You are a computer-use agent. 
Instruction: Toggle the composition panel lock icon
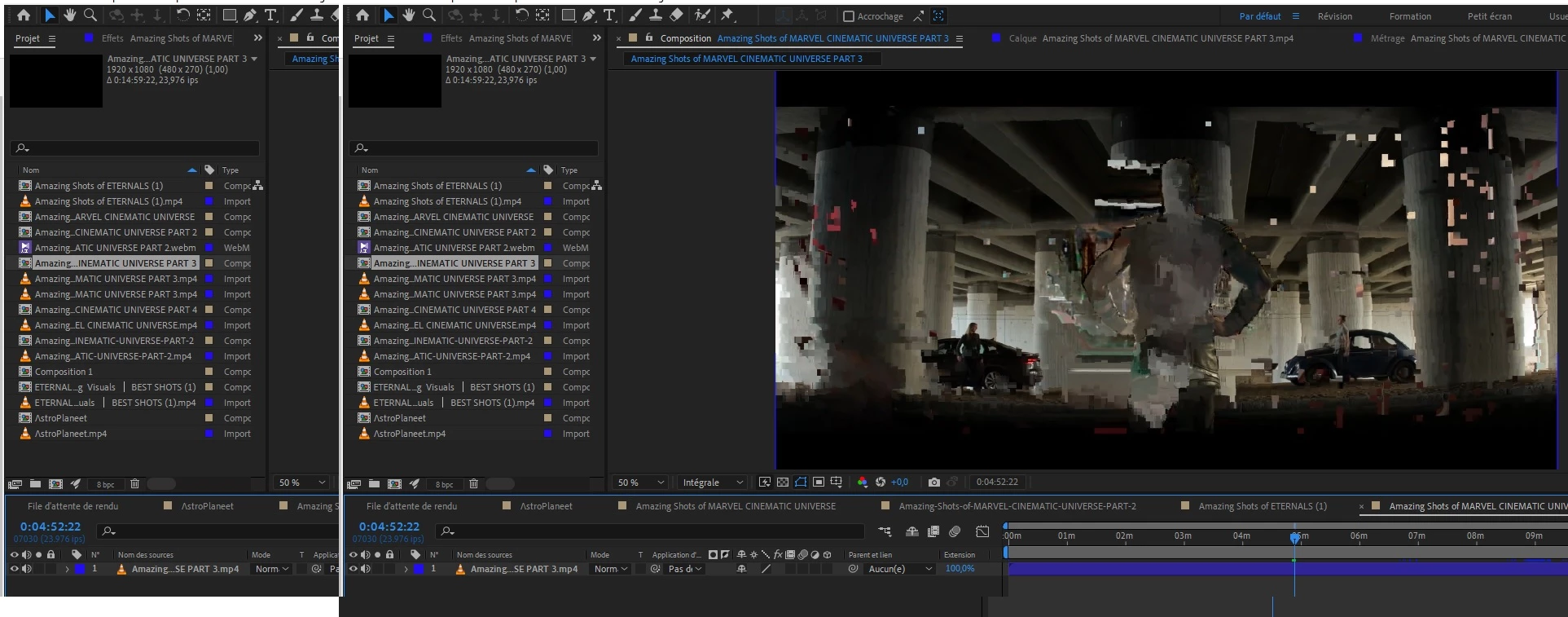649,37
